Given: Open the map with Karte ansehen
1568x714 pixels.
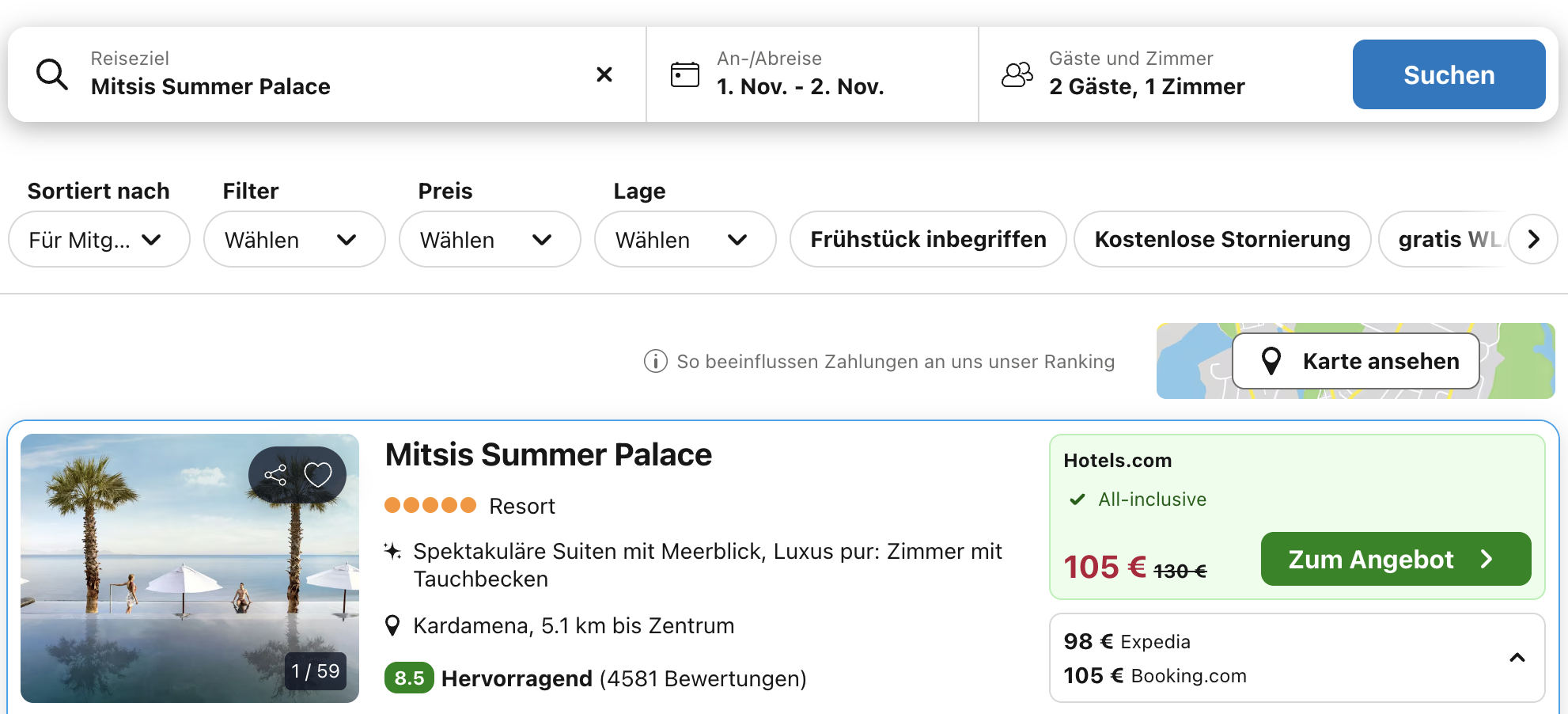Looking at the screenshot, I should 1355,361.
